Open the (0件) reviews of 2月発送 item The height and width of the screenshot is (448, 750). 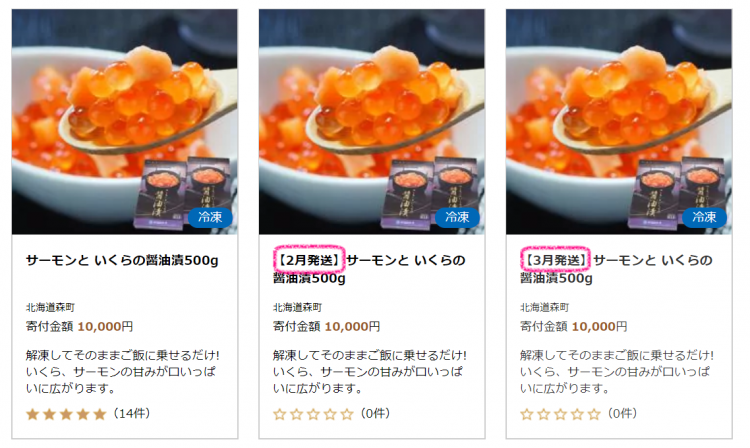coord(375,414)
